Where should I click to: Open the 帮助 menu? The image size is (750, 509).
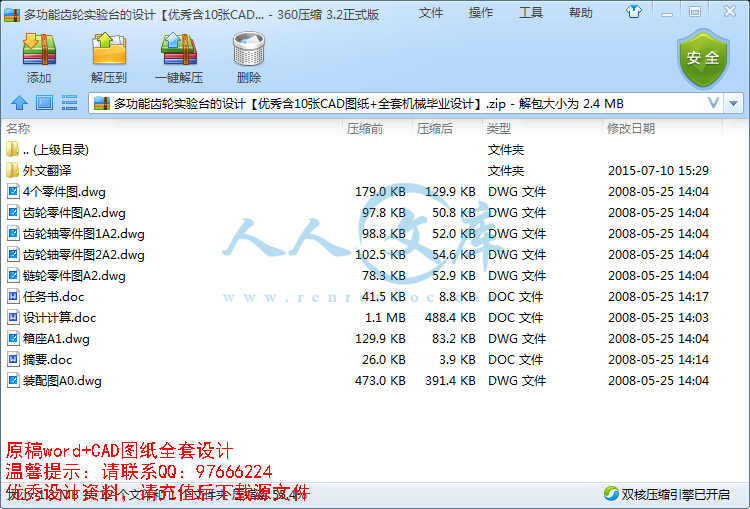click(x=581, y=13)
